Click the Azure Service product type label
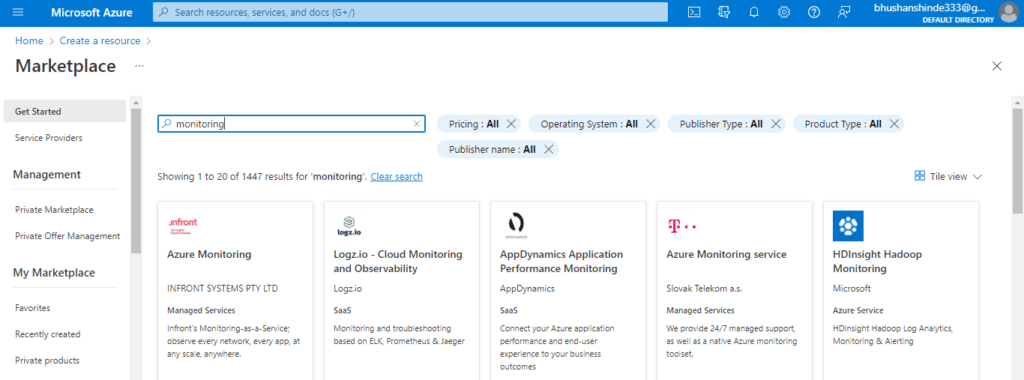 pyautogui.click(x=858, y=310)
